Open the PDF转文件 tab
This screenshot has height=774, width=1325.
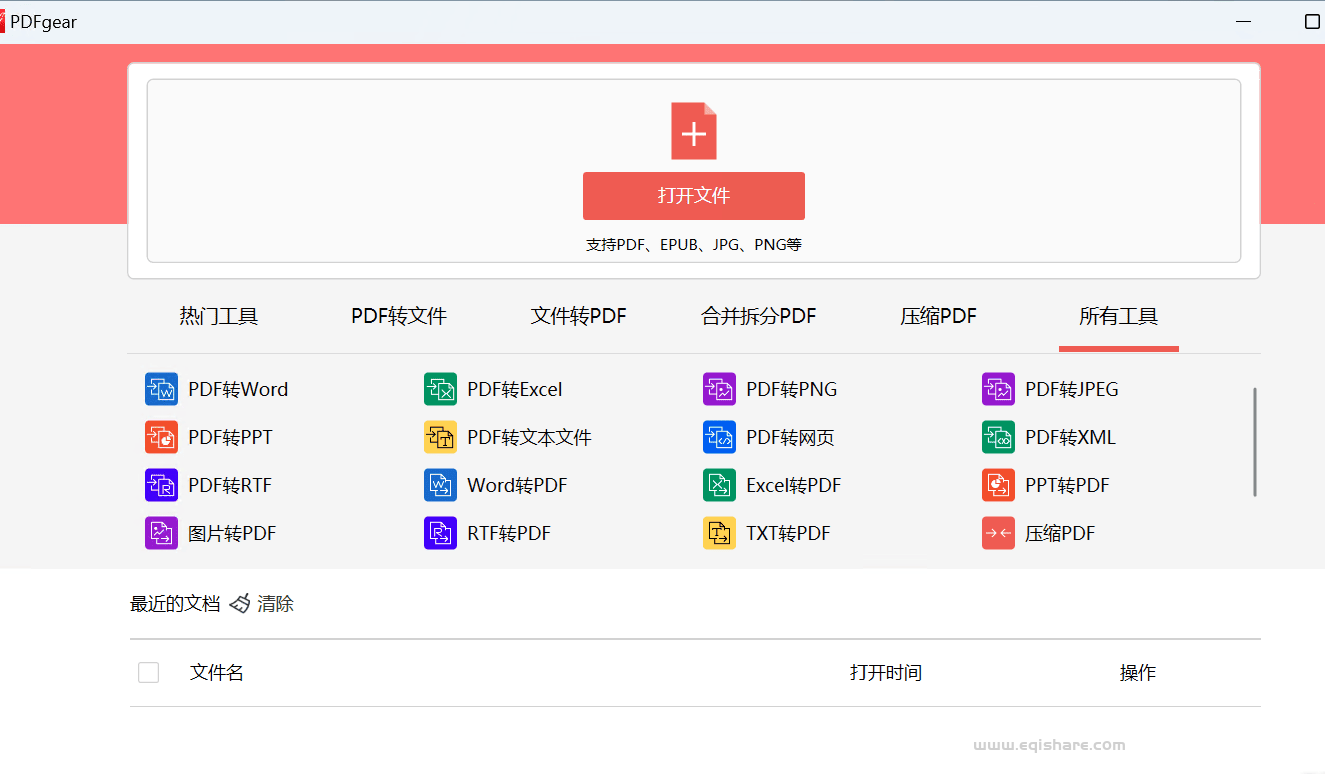pyautogui.click(x=398, y=317)
